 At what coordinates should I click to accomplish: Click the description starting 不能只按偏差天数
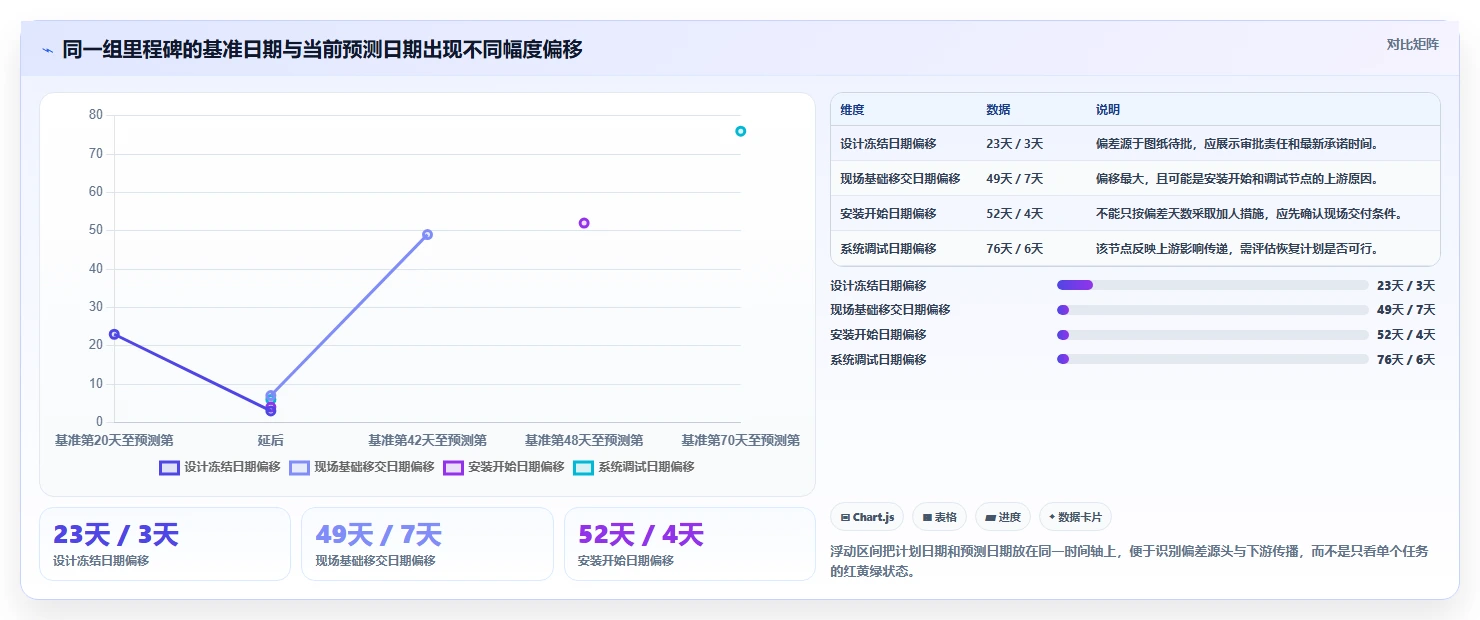click(x=1263, y=214)
